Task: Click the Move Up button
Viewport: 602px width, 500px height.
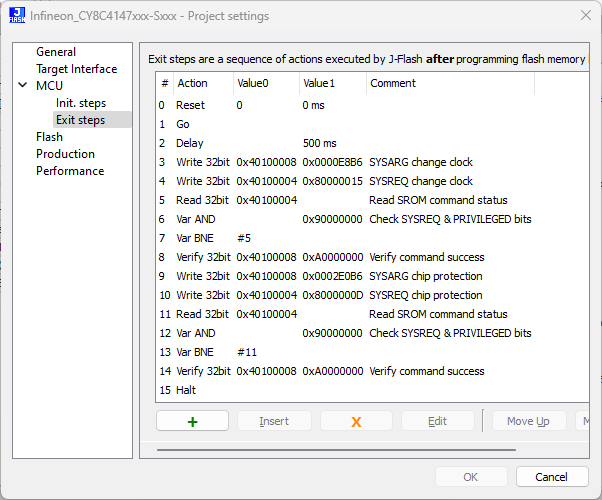Action: coord(528,421)
